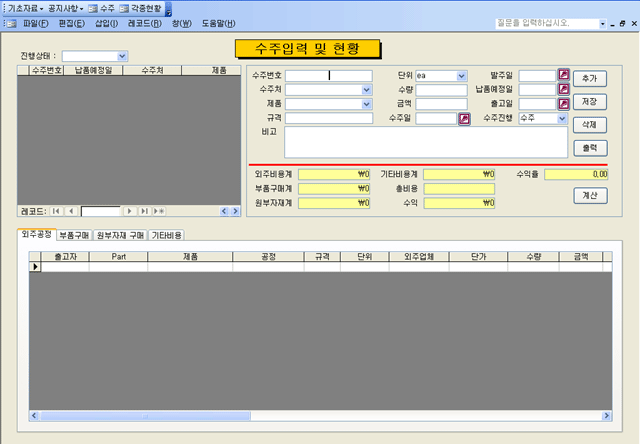Viewport: 640px width, 444px height.
Task: Click 납품예정일 column header in order list
Action: pos(93,70)
